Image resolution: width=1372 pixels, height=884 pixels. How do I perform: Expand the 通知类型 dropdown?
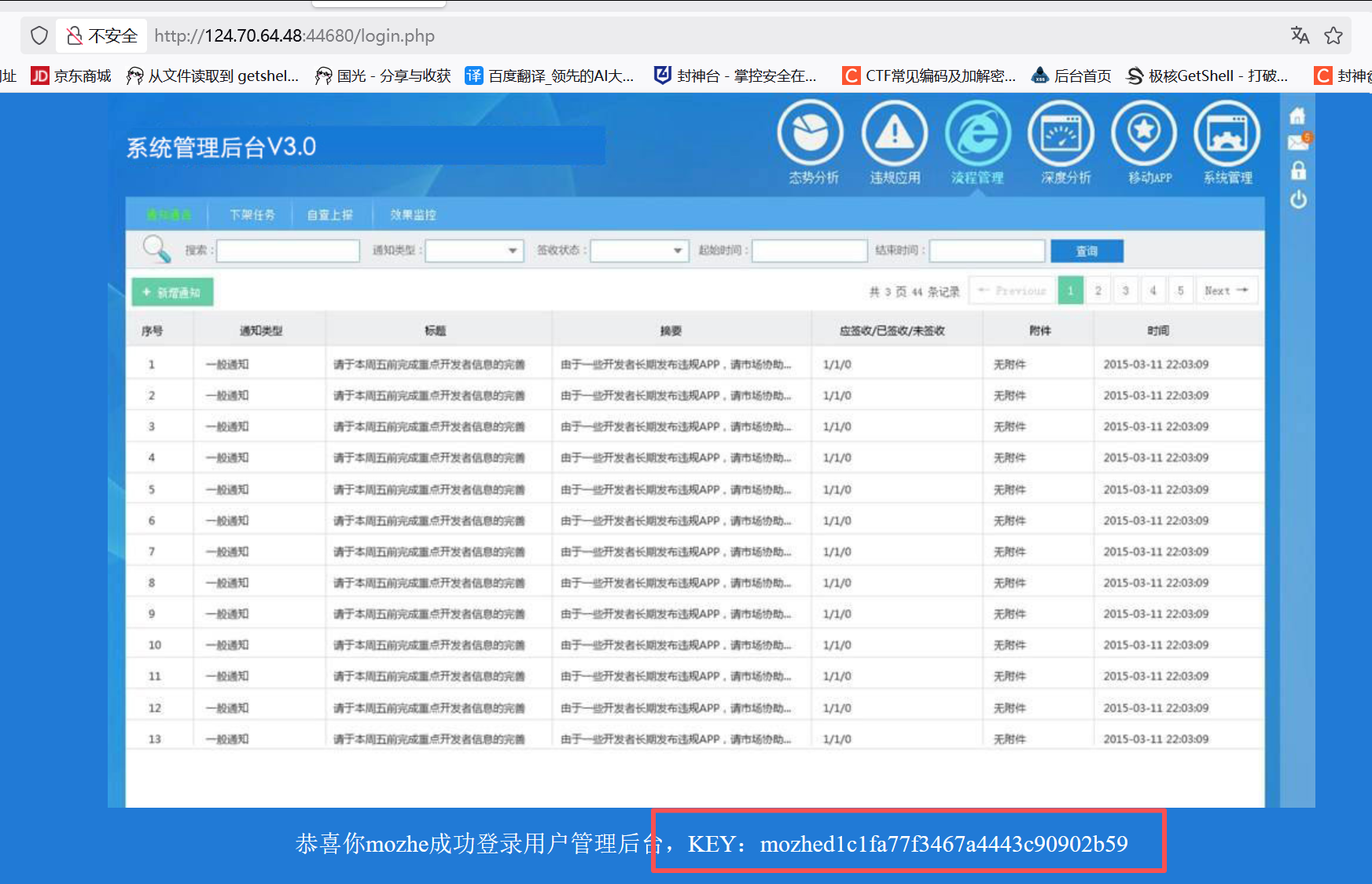tap(474, 251)
